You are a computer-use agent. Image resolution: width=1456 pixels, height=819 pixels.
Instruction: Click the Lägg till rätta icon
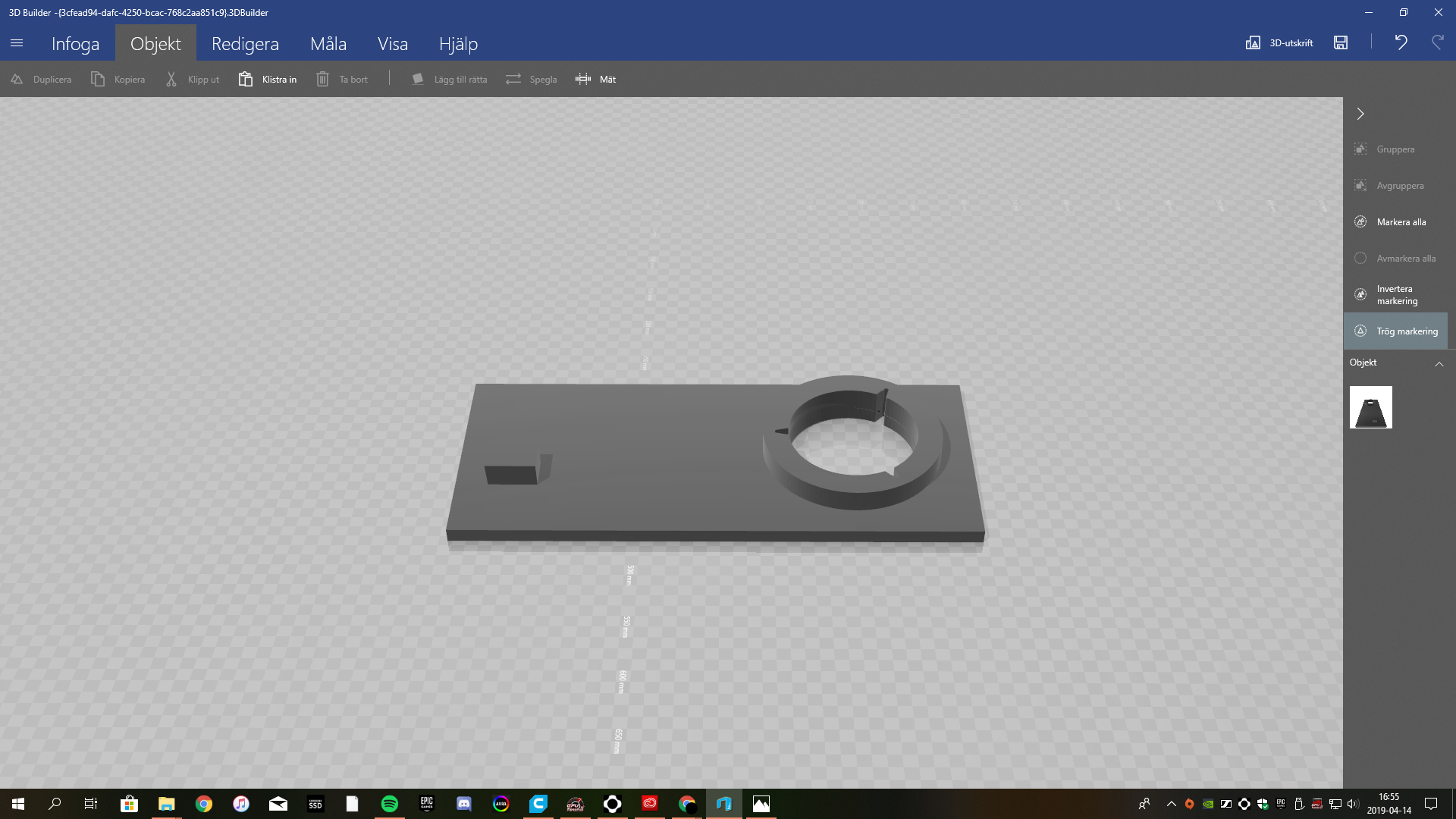[417, 79]
